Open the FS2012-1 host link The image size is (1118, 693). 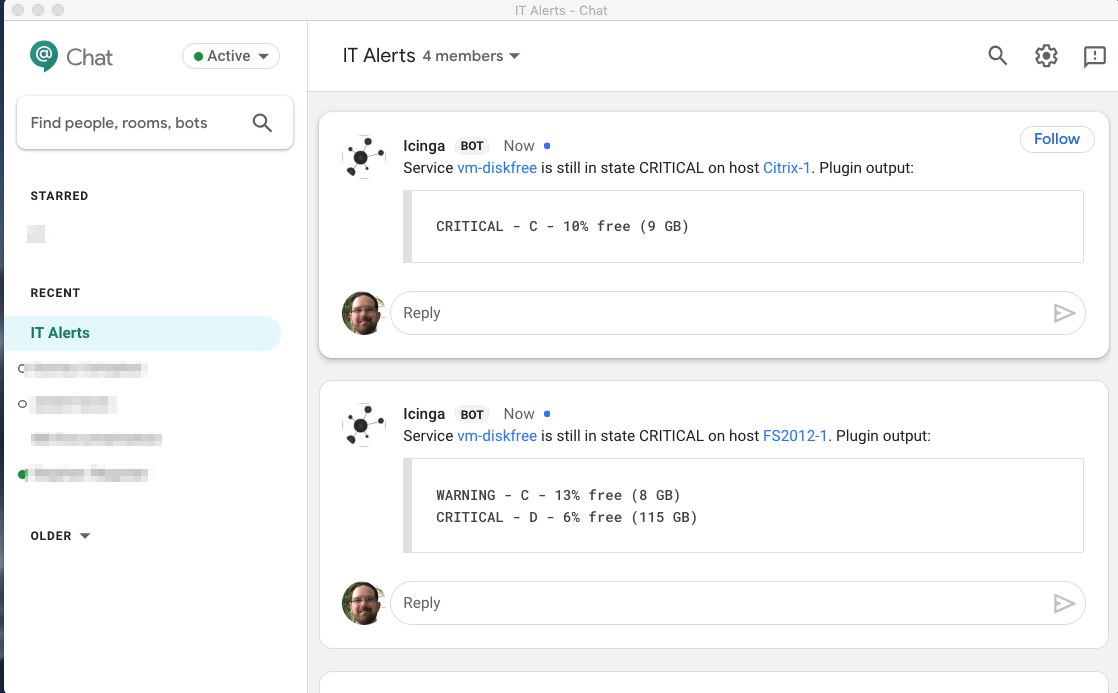tap(795, 436)
